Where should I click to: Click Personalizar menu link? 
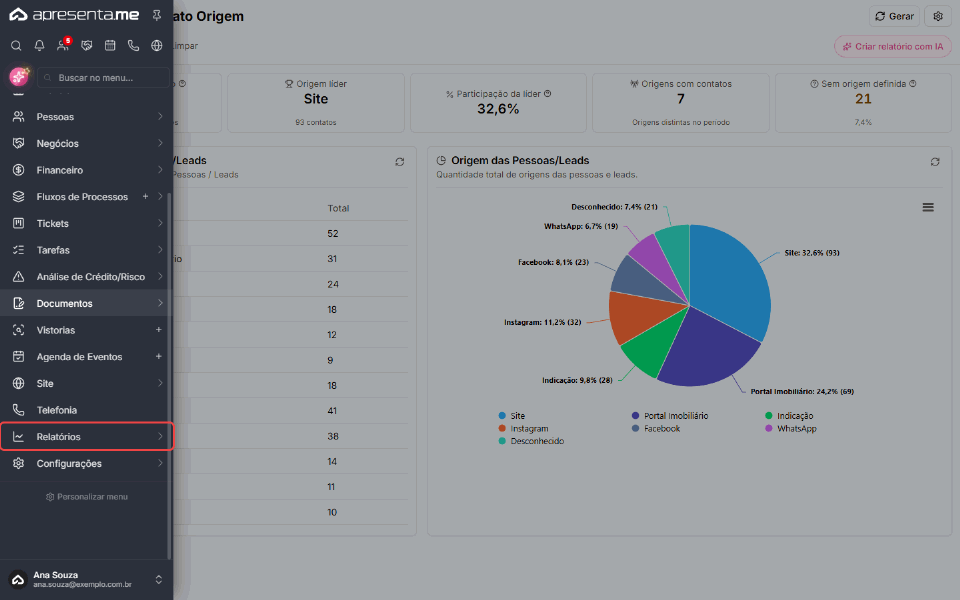click(x=87, y=497)
